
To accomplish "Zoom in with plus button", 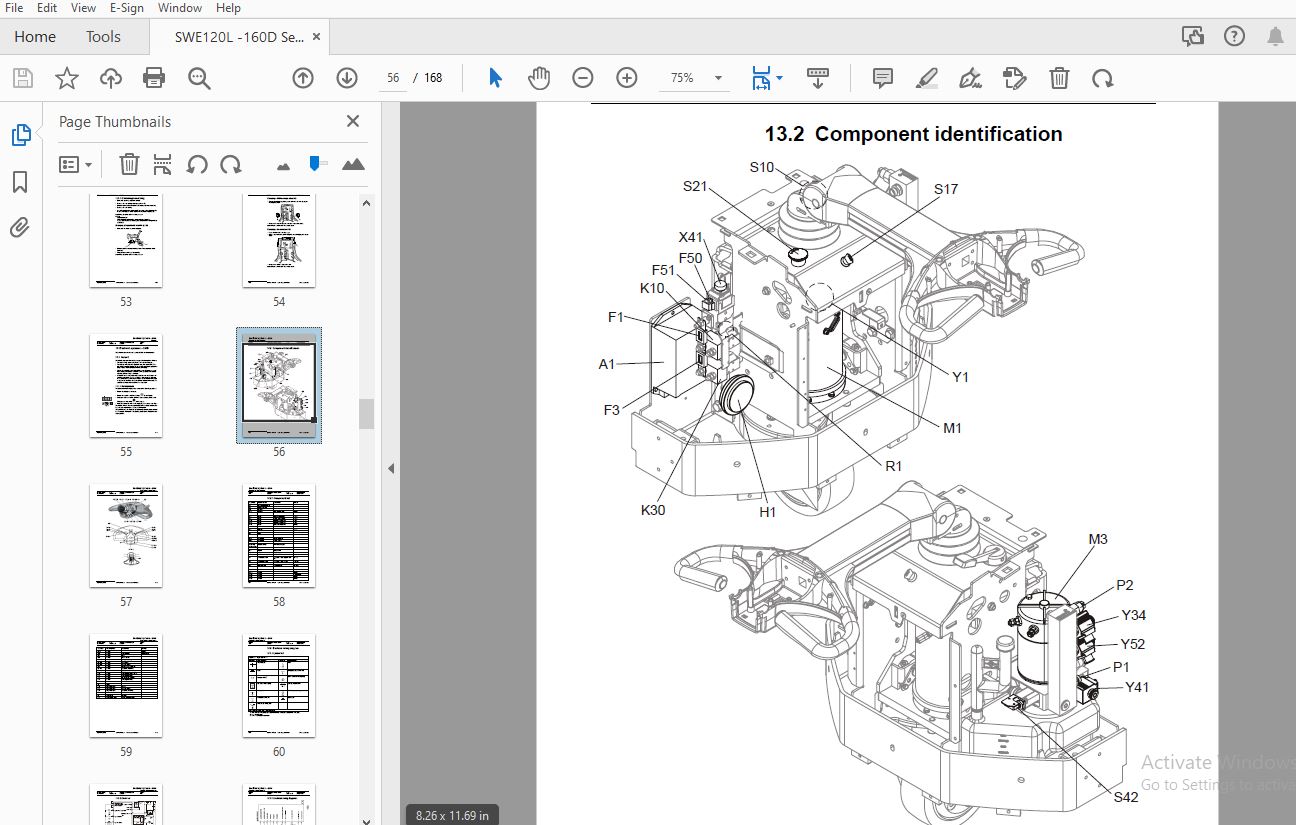I will pyautogui.click(x=627, y=78).
